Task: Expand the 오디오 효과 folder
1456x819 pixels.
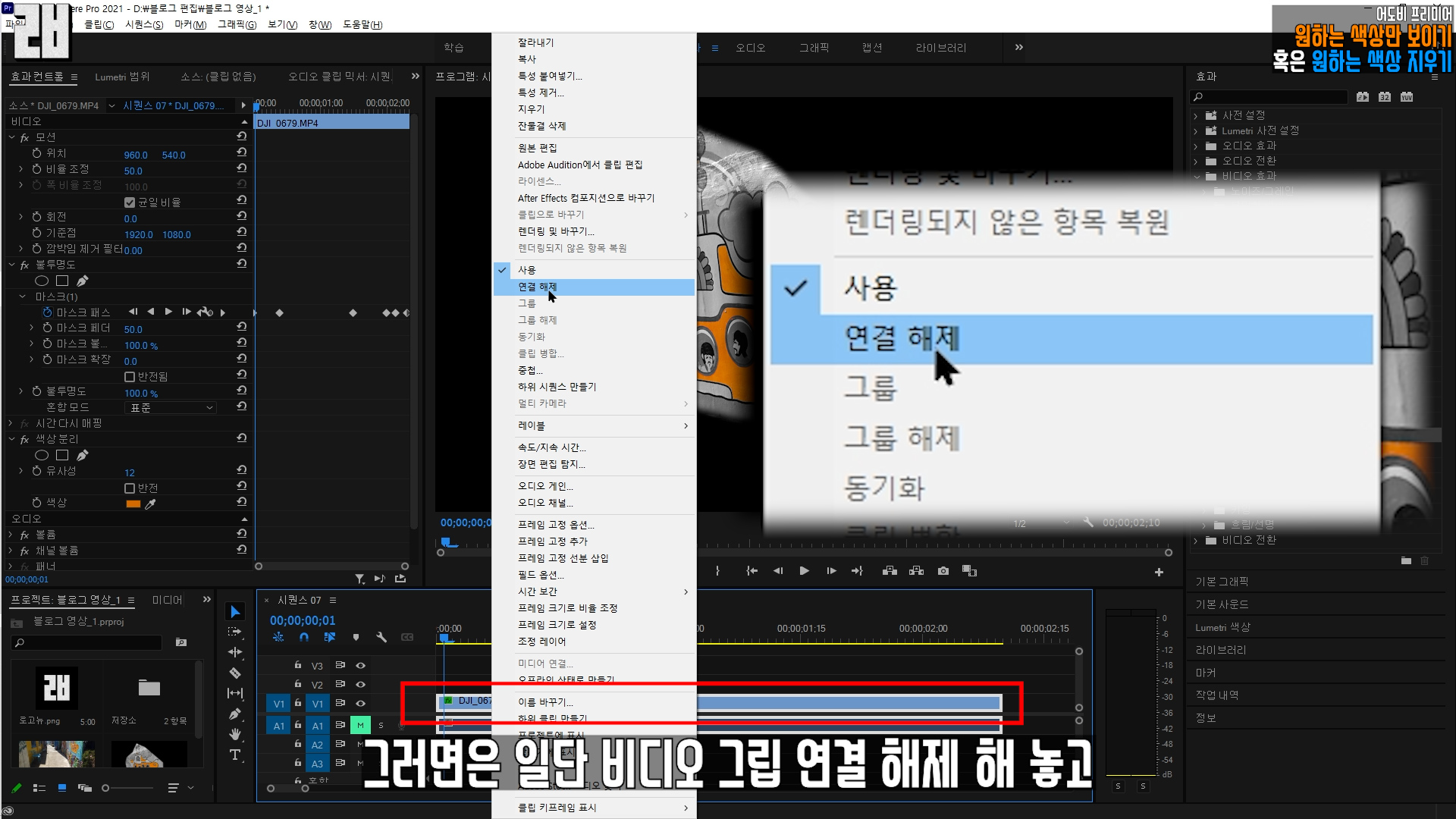Action: point(1197,146)
